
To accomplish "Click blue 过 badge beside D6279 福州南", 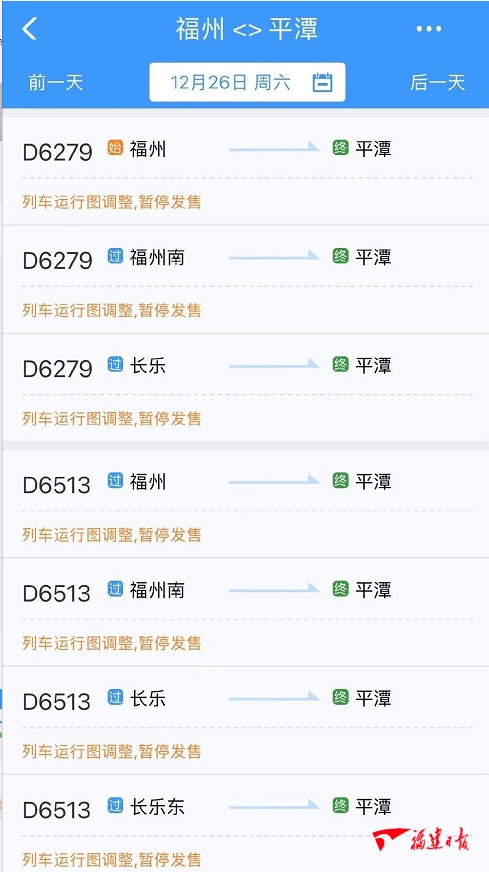I will coord(115,256).
